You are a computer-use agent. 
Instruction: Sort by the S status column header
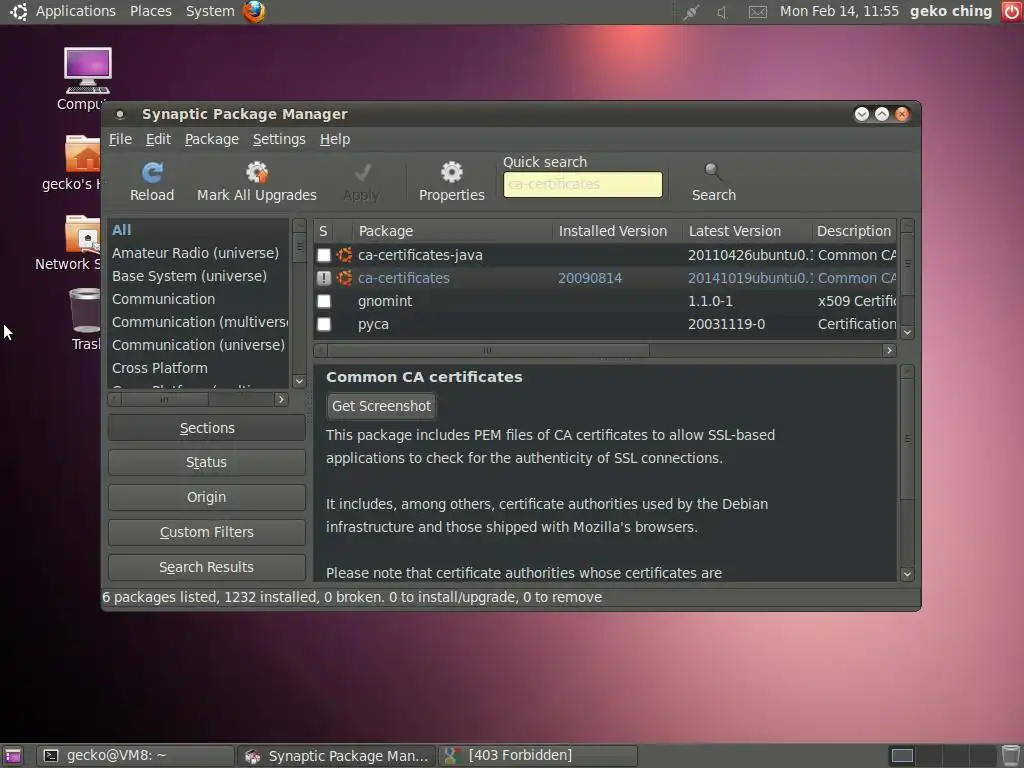[323, 231]
